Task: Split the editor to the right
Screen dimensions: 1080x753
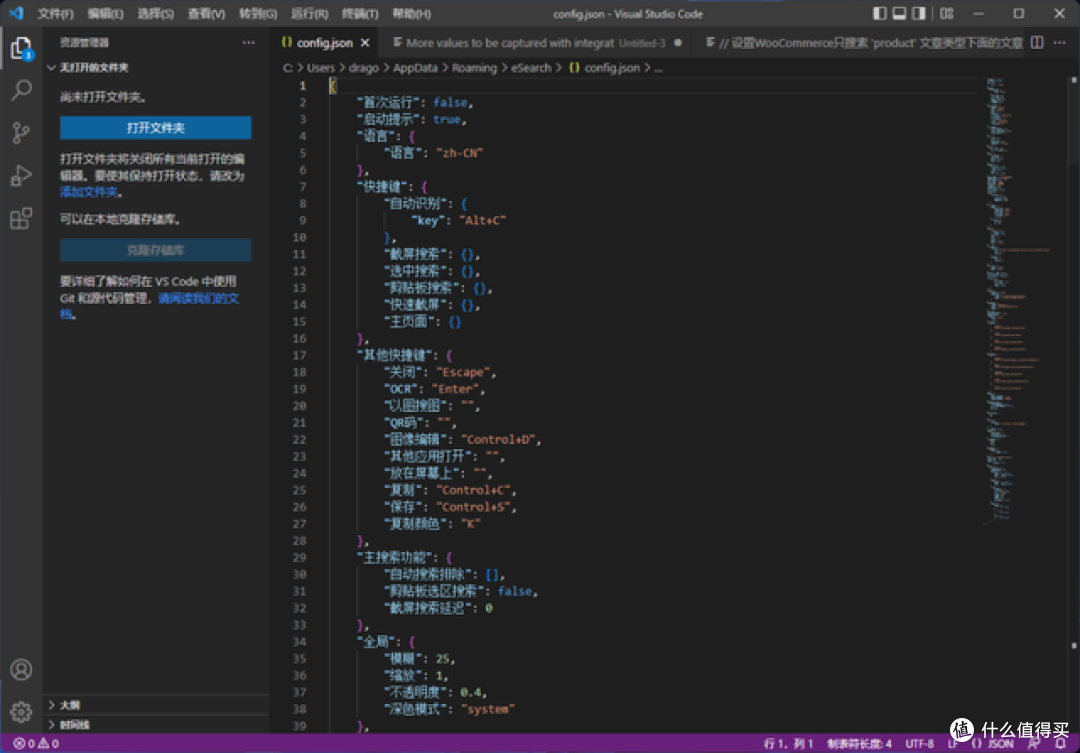Action: point(1037,43)
